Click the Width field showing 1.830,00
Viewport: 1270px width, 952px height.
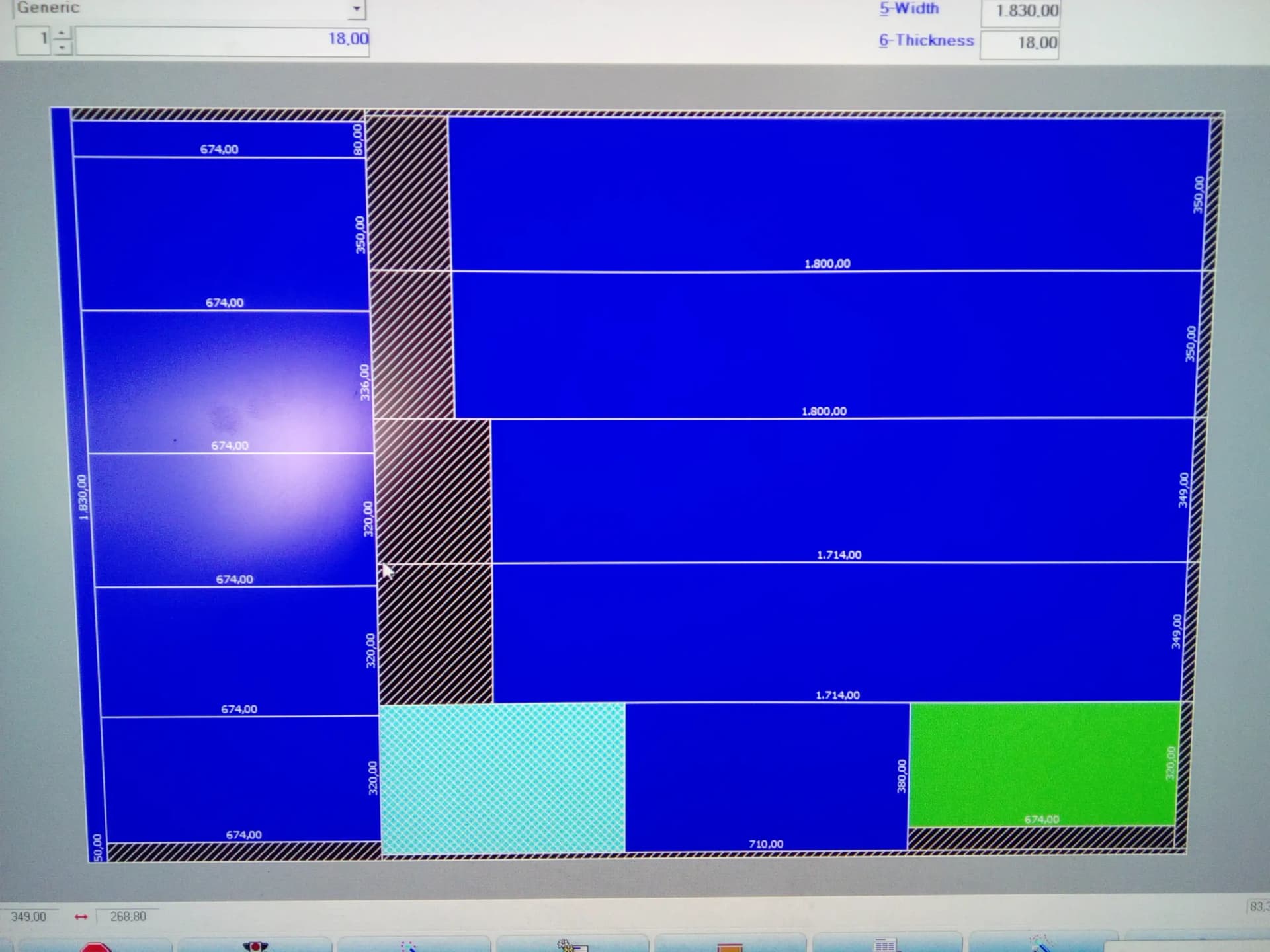click(1019, 11)
